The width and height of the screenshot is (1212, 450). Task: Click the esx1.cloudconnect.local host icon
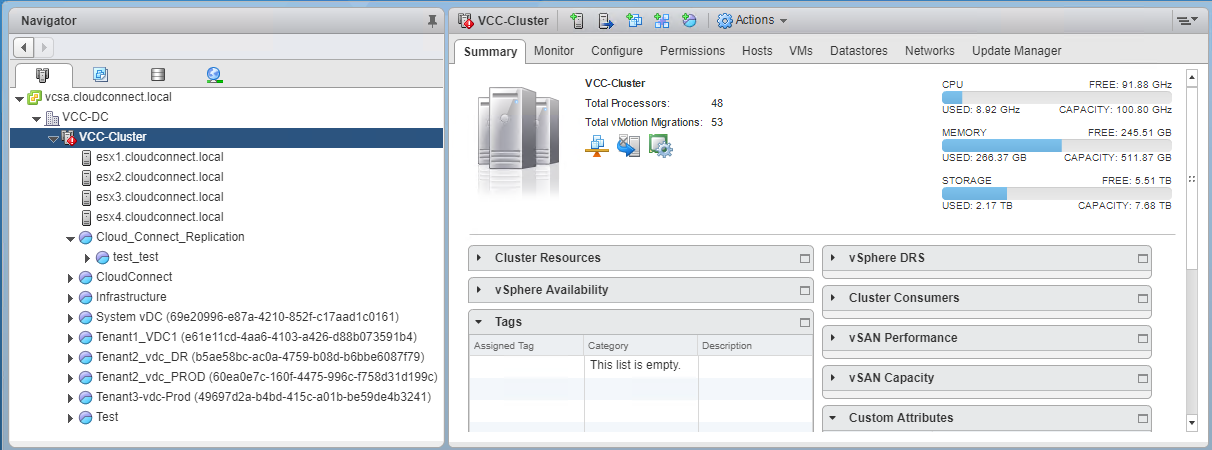pos(86,157)
